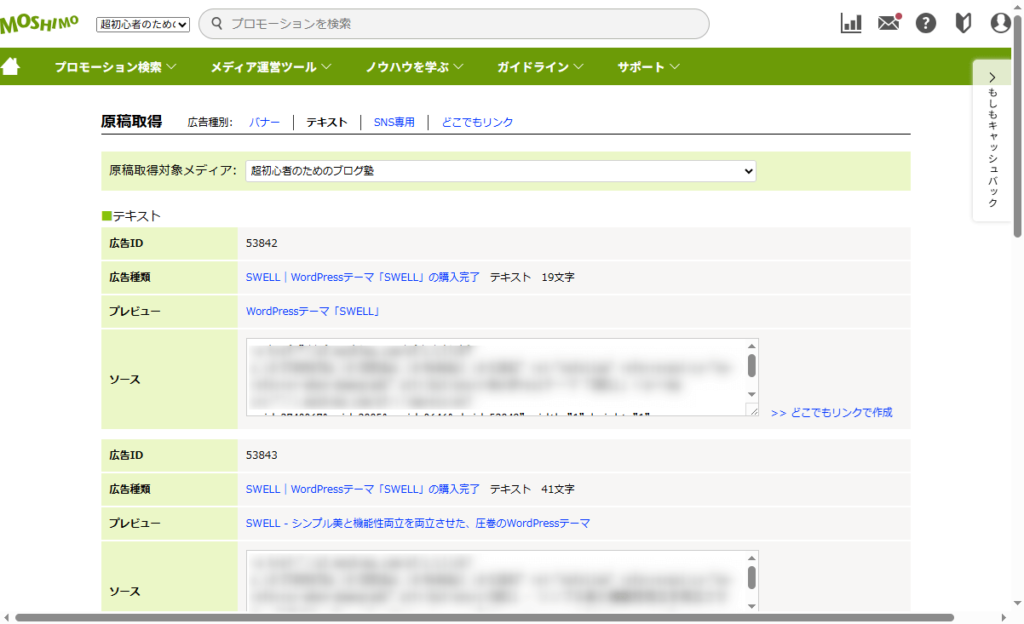This screenshot has height=624, width=1024.
Task: Click ad ID value 53842
Action: [262, 243]
